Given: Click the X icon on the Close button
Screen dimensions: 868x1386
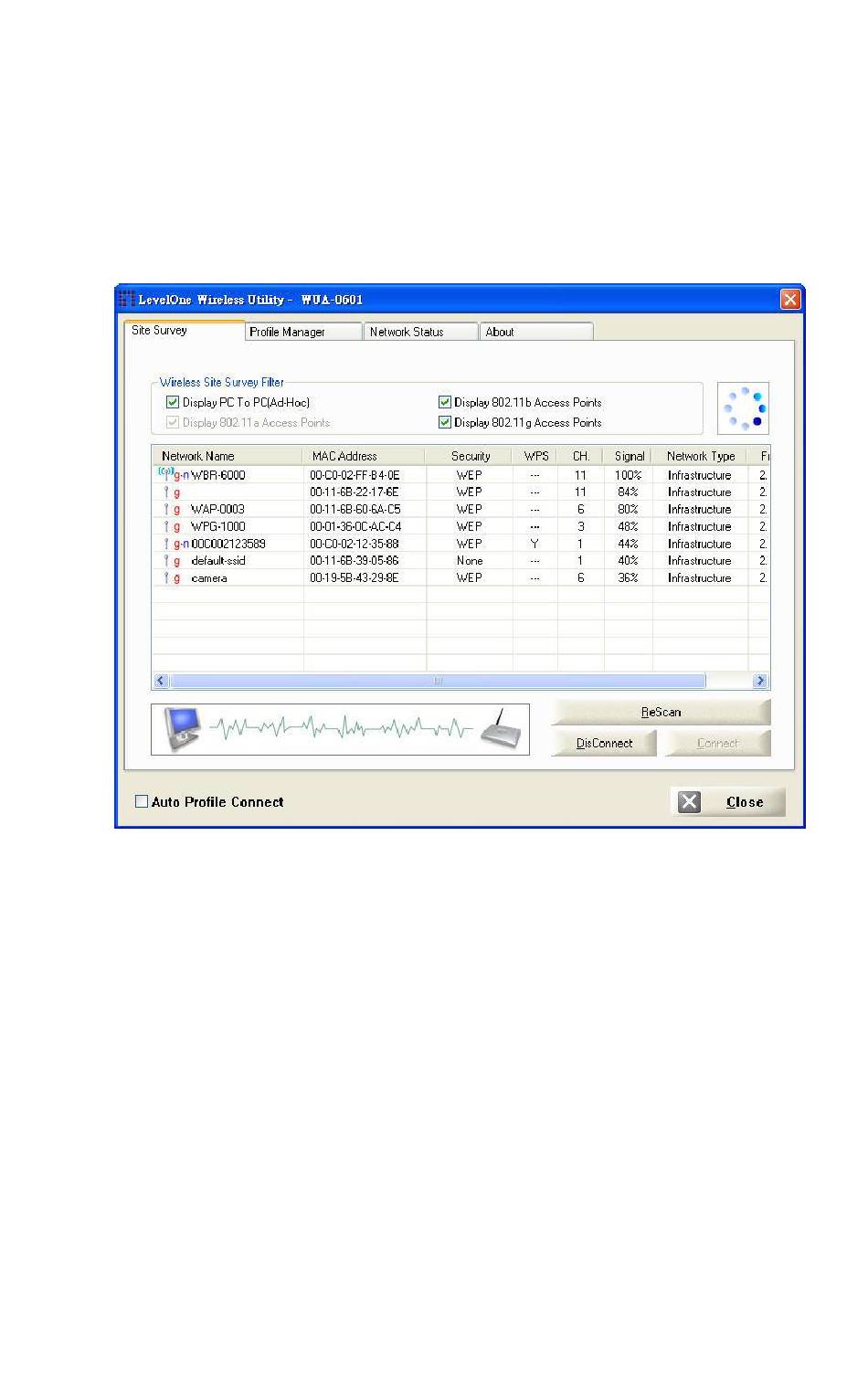Looking at the screenshot, I should [690, 802].
